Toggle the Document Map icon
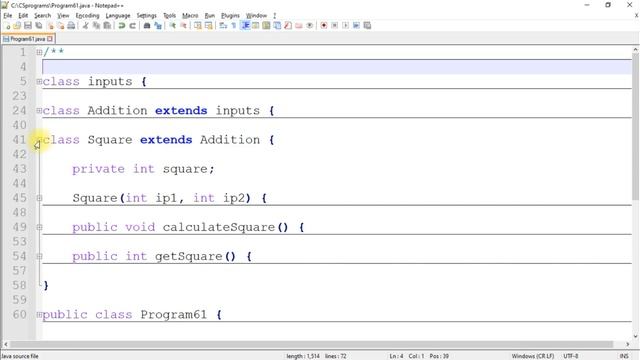The height and width of the screenshot is (360, 640). click(266, 25)
